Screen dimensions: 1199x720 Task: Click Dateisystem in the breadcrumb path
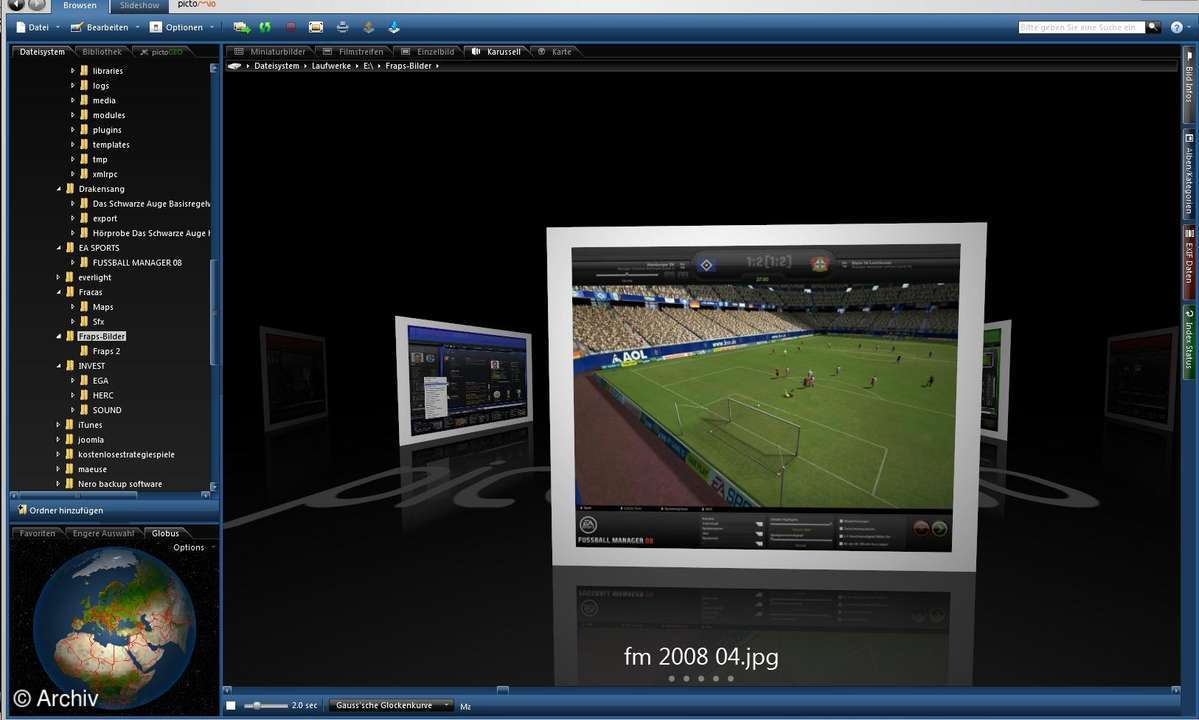coord(277,66)
